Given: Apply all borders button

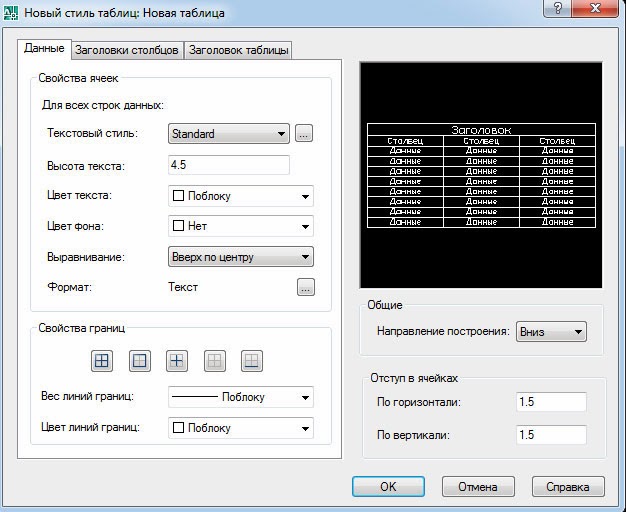Looking at the screenshot, I should pyautogui.click(x=102, y=361).
